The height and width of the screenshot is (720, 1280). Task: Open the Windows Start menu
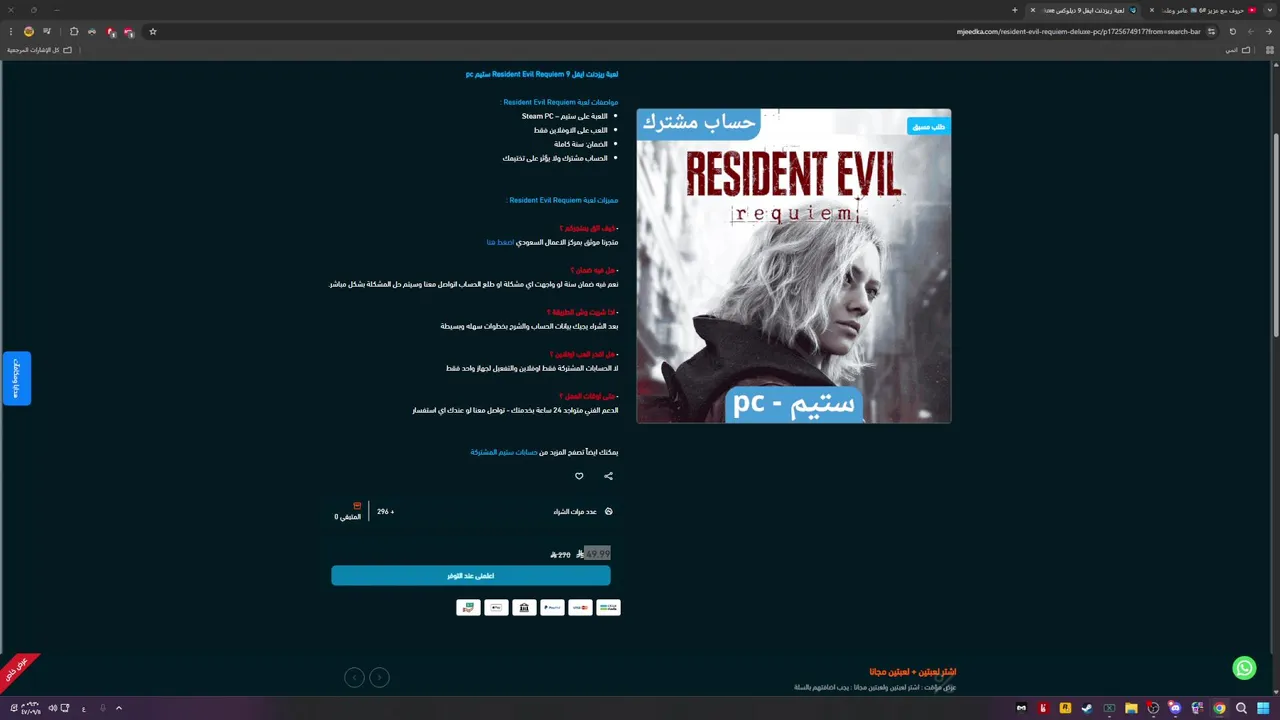point(1263,708)
